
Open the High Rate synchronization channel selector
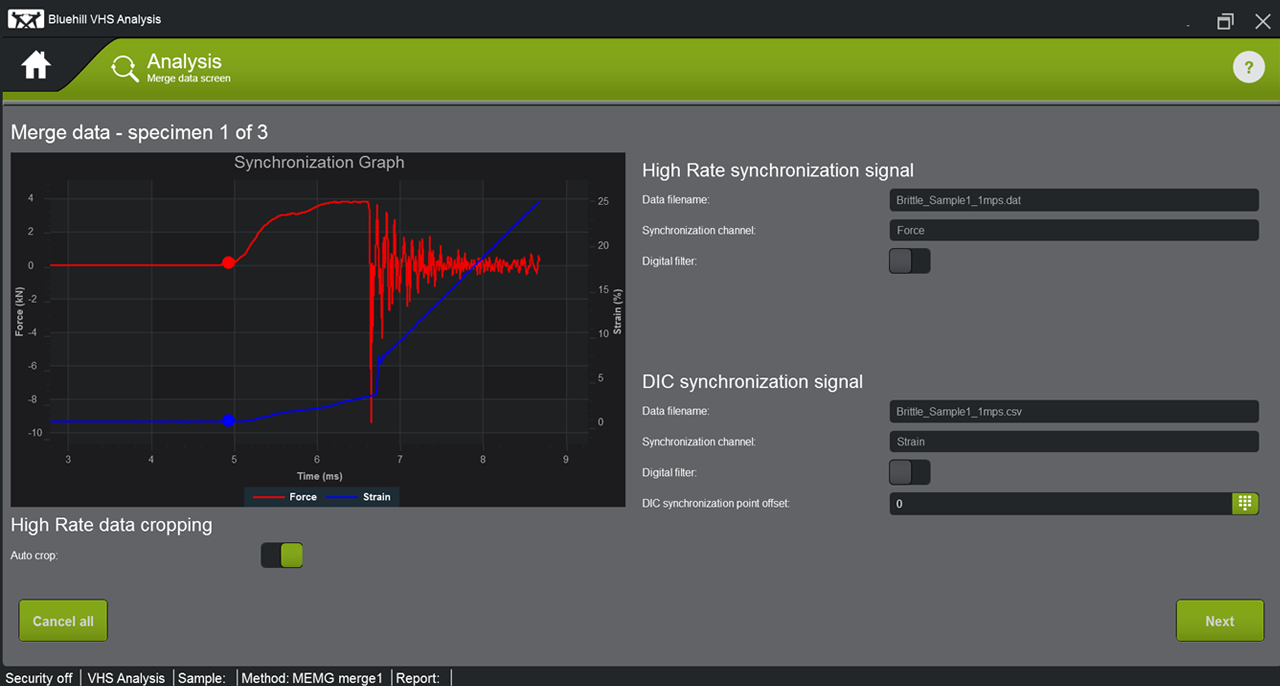tap(1073, 230)
